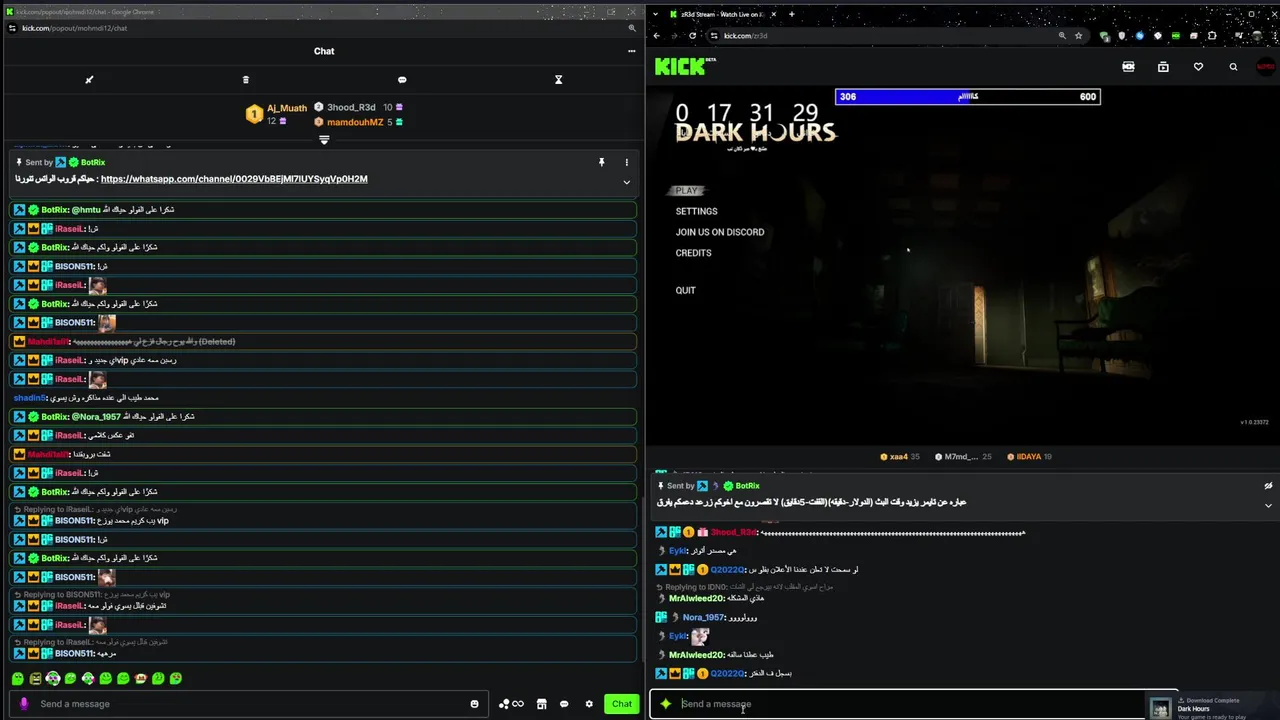The image size is (1280, 720).
Task: Click the hourglass slow-mode icon
Action: [x=559, y=80]
